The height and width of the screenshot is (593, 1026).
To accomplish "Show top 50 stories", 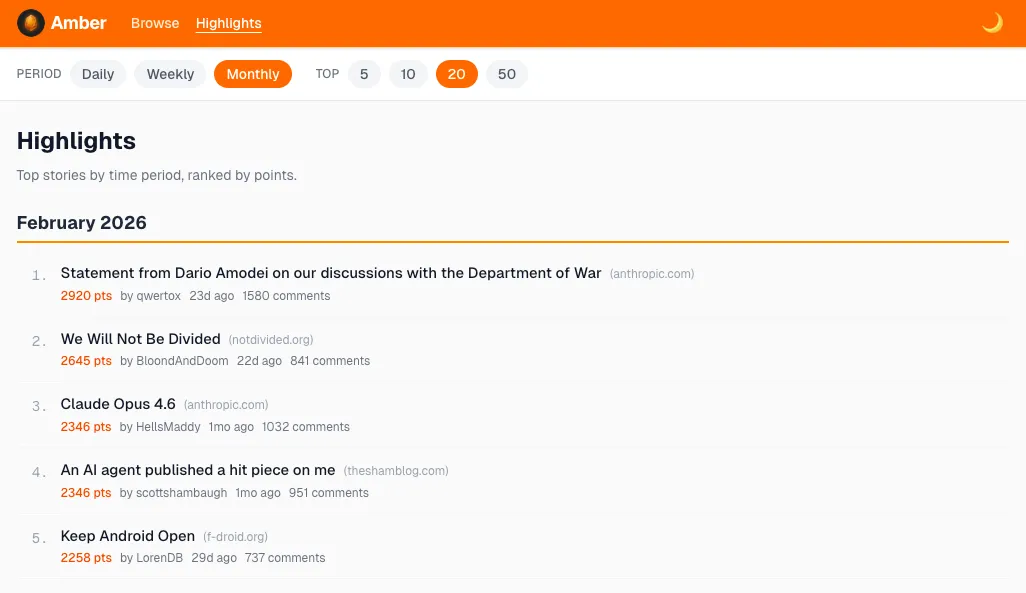I will pyautogui.click(x=507, y=74).
